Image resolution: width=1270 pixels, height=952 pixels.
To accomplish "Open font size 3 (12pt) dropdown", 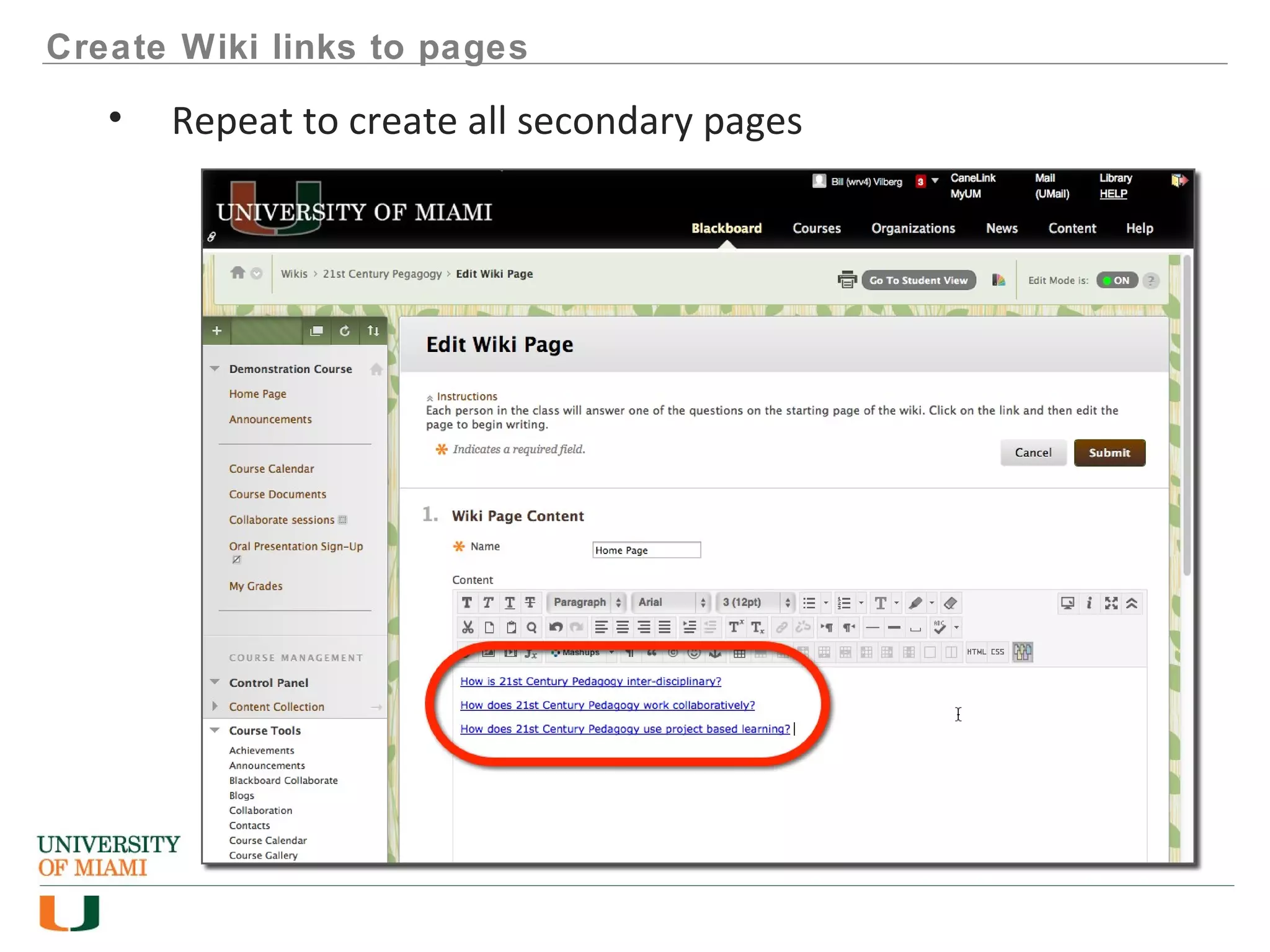I will (x=755, y=602).
